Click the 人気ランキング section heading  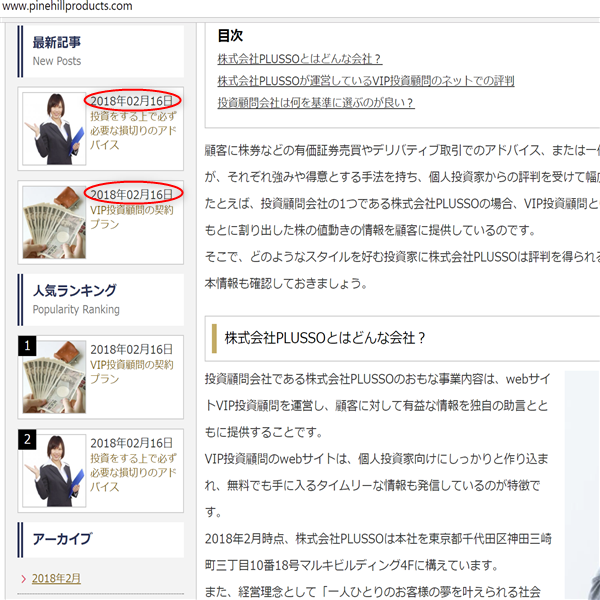click(x=74, y=291)
